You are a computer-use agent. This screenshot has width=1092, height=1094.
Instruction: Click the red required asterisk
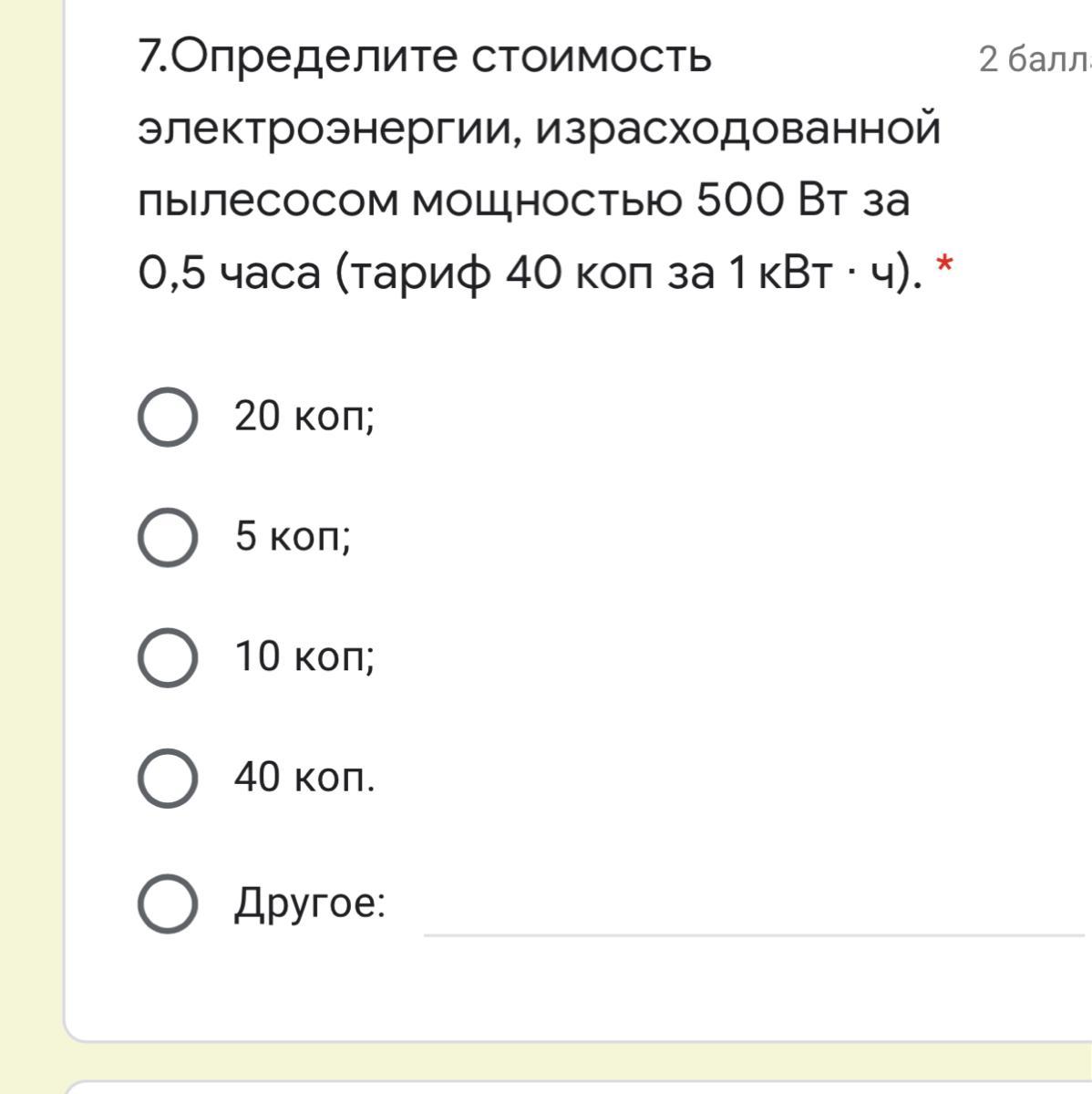tap(944, 266)
